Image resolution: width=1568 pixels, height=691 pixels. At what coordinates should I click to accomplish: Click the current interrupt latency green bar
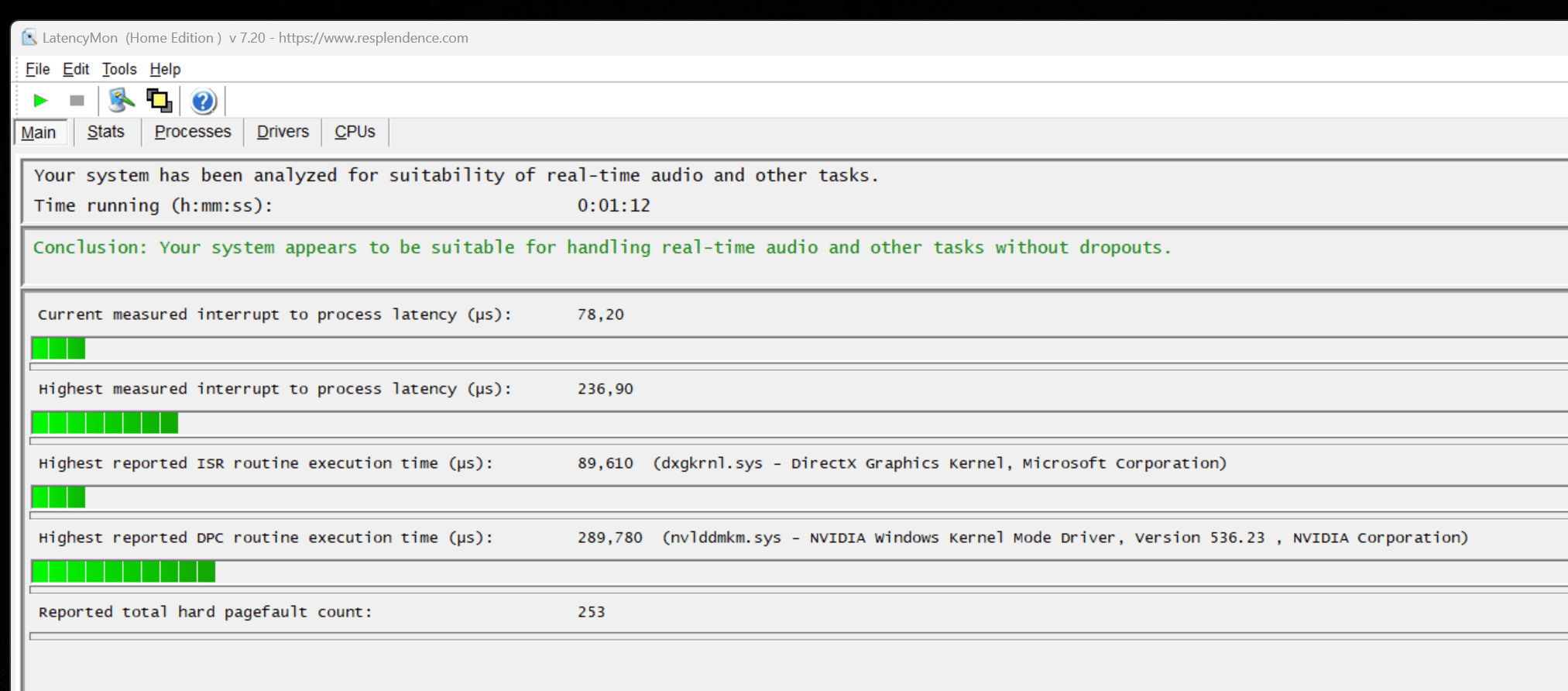(x=59, y=349)
